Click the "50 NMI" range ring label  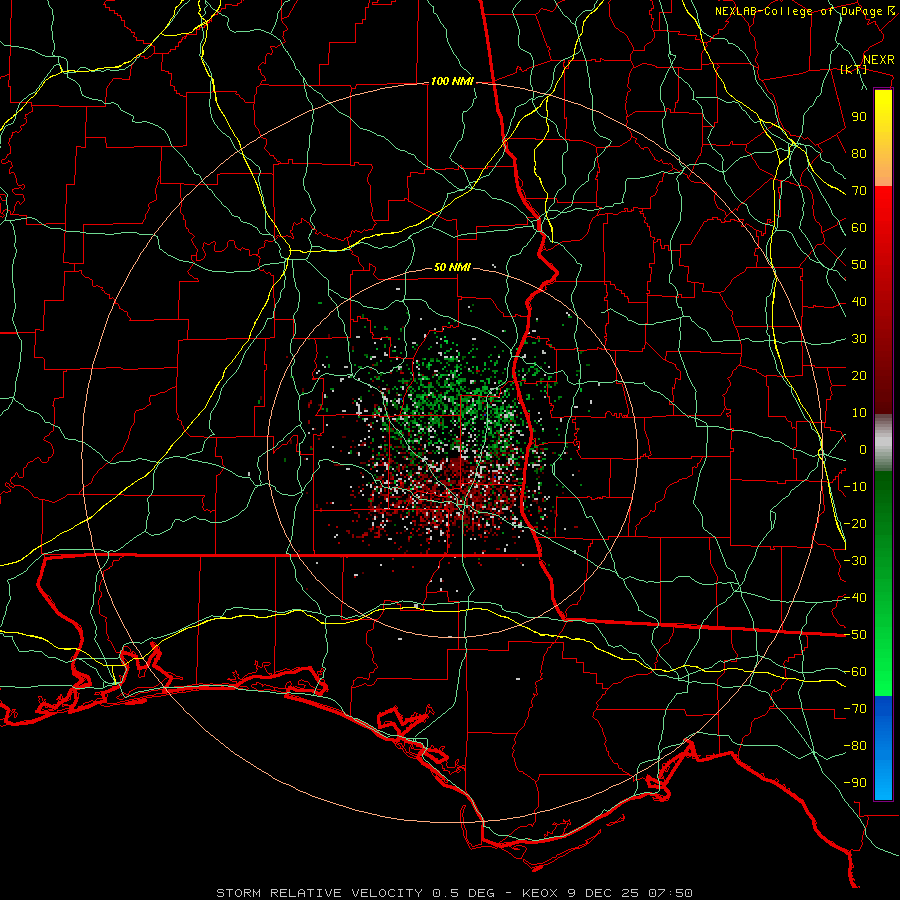click(452, 267)
